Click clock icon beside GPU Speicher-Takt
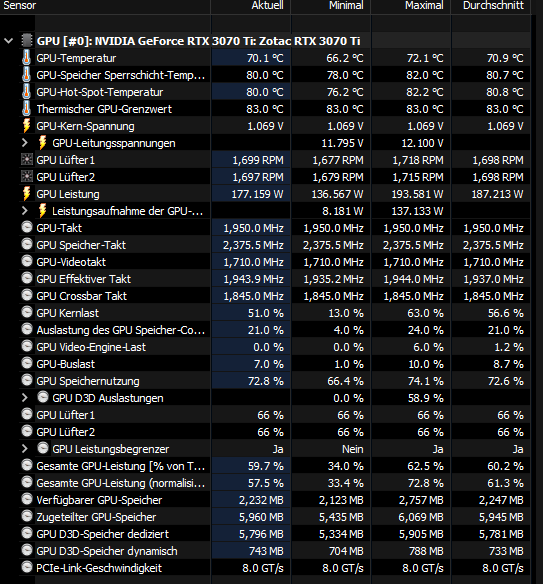The width and height of the screenshot is (543, 584). tap(27, 244)
